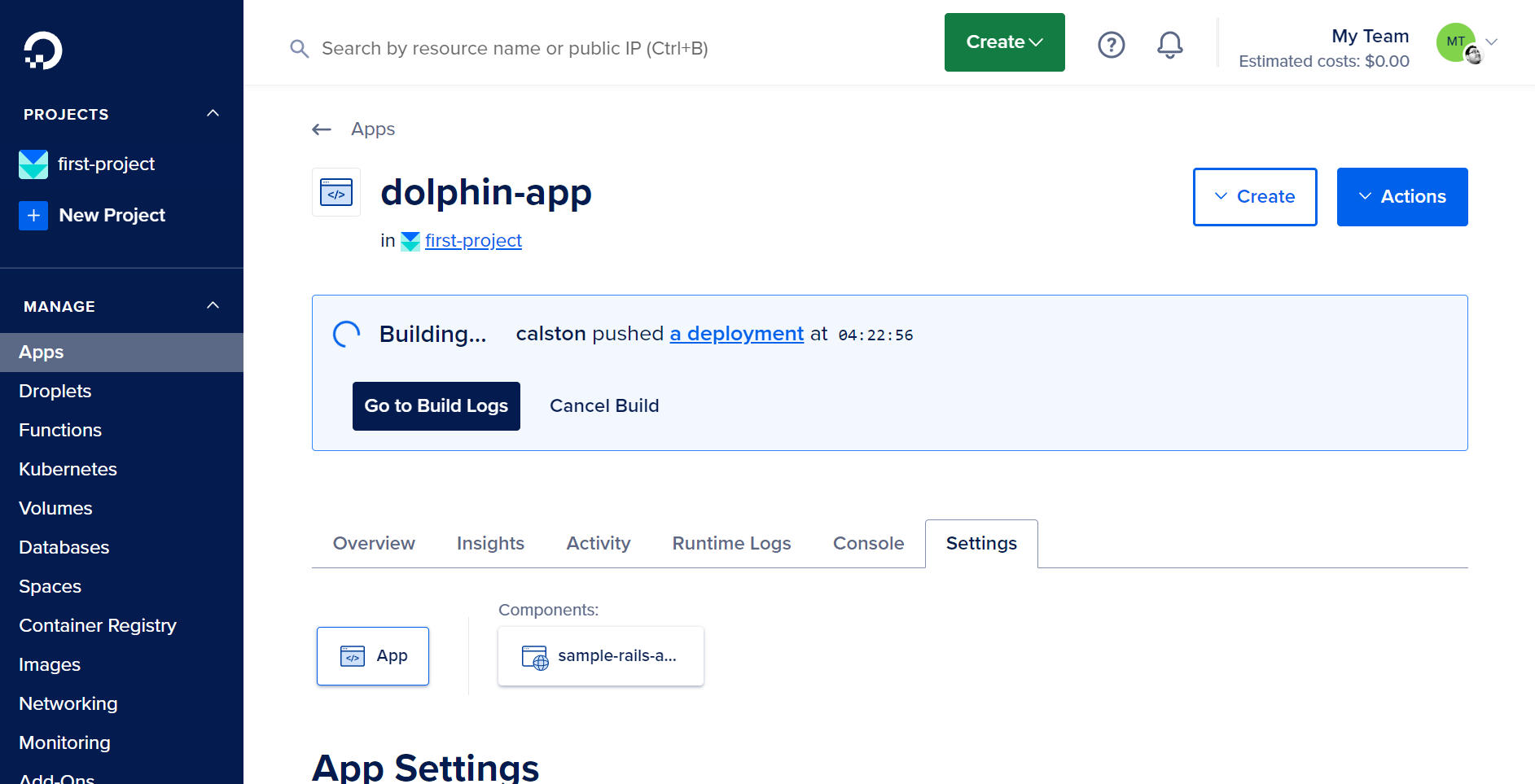Click the project icon beside first-project link

(x=410, y=242)
